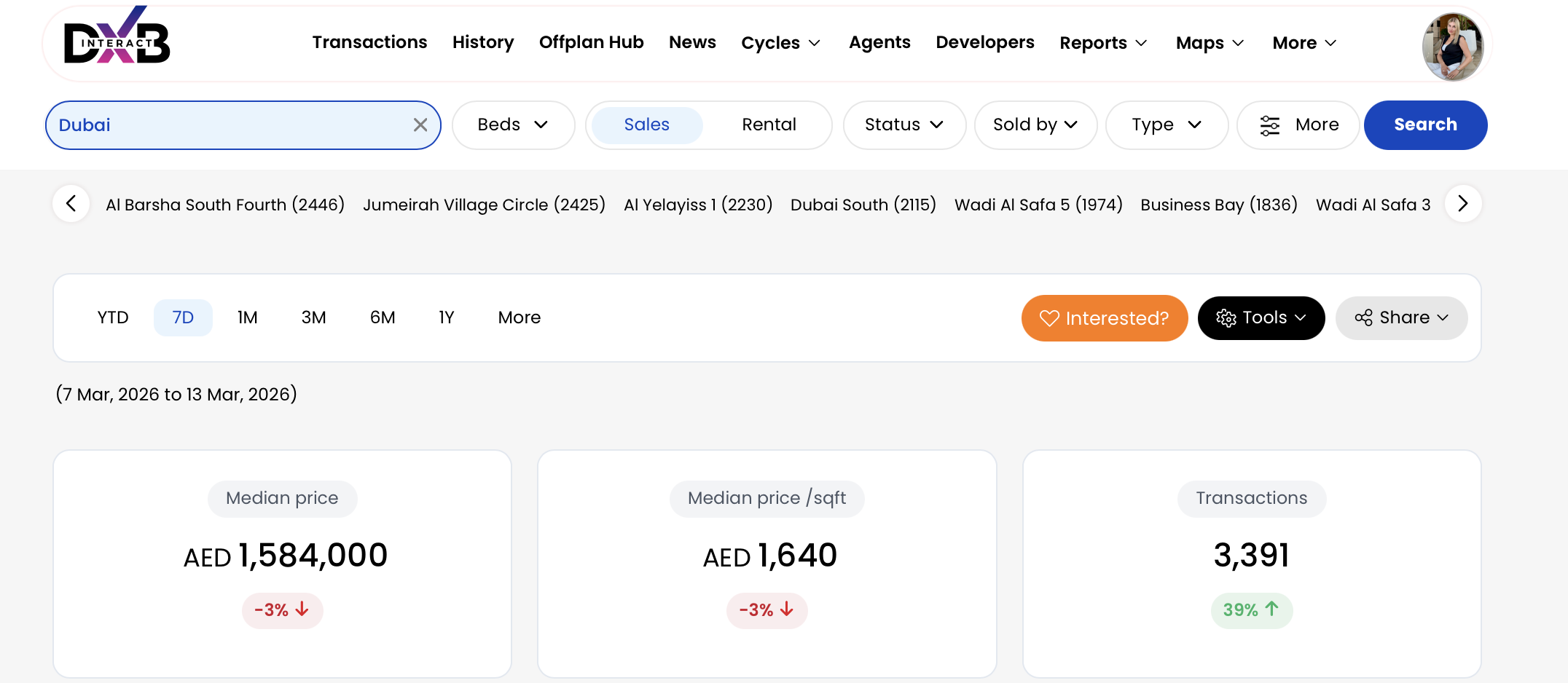Select the Wadi Al Safa 3 area
Viewport: 1568px width, 683px height.
[1373, 205]
